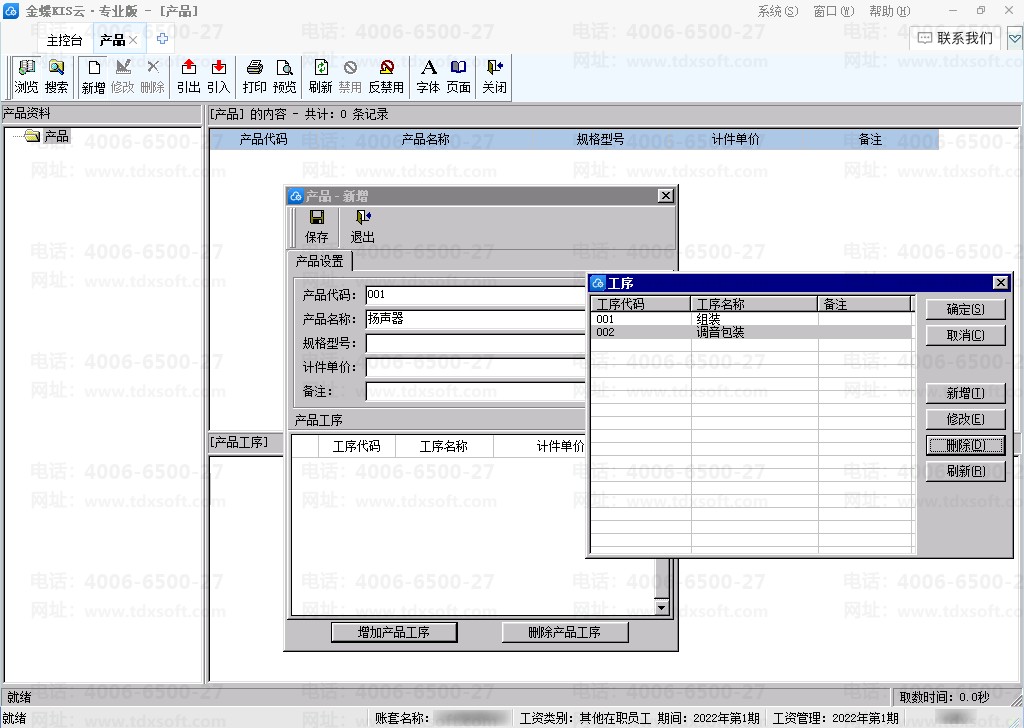Image resolution: width=1024 pixels, height=728 pixels.
Task: Click the 引出 export toolbar icon
Action: pyautogui.click(x=189, y=77)
